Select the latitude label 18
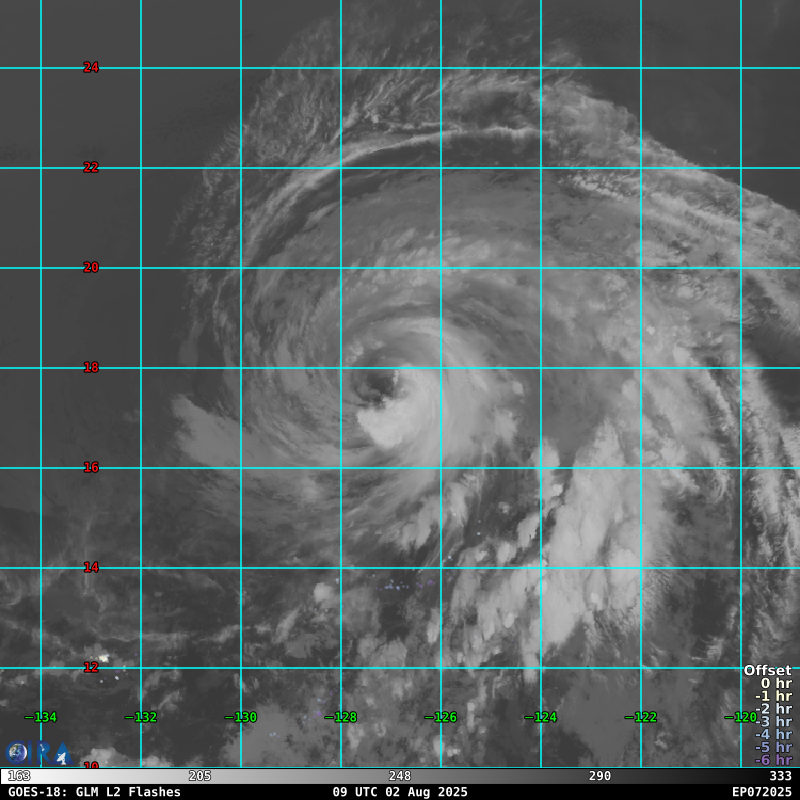Screen dimensions: 800x800 point(91,367)
